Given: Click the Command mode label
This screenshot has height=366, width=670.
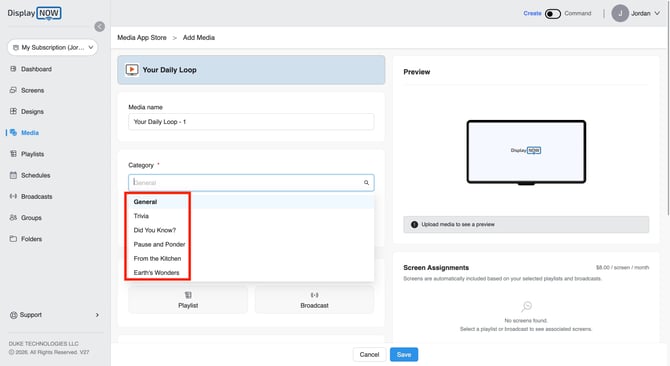Looking at the screenshot, I should coord(578,13).
